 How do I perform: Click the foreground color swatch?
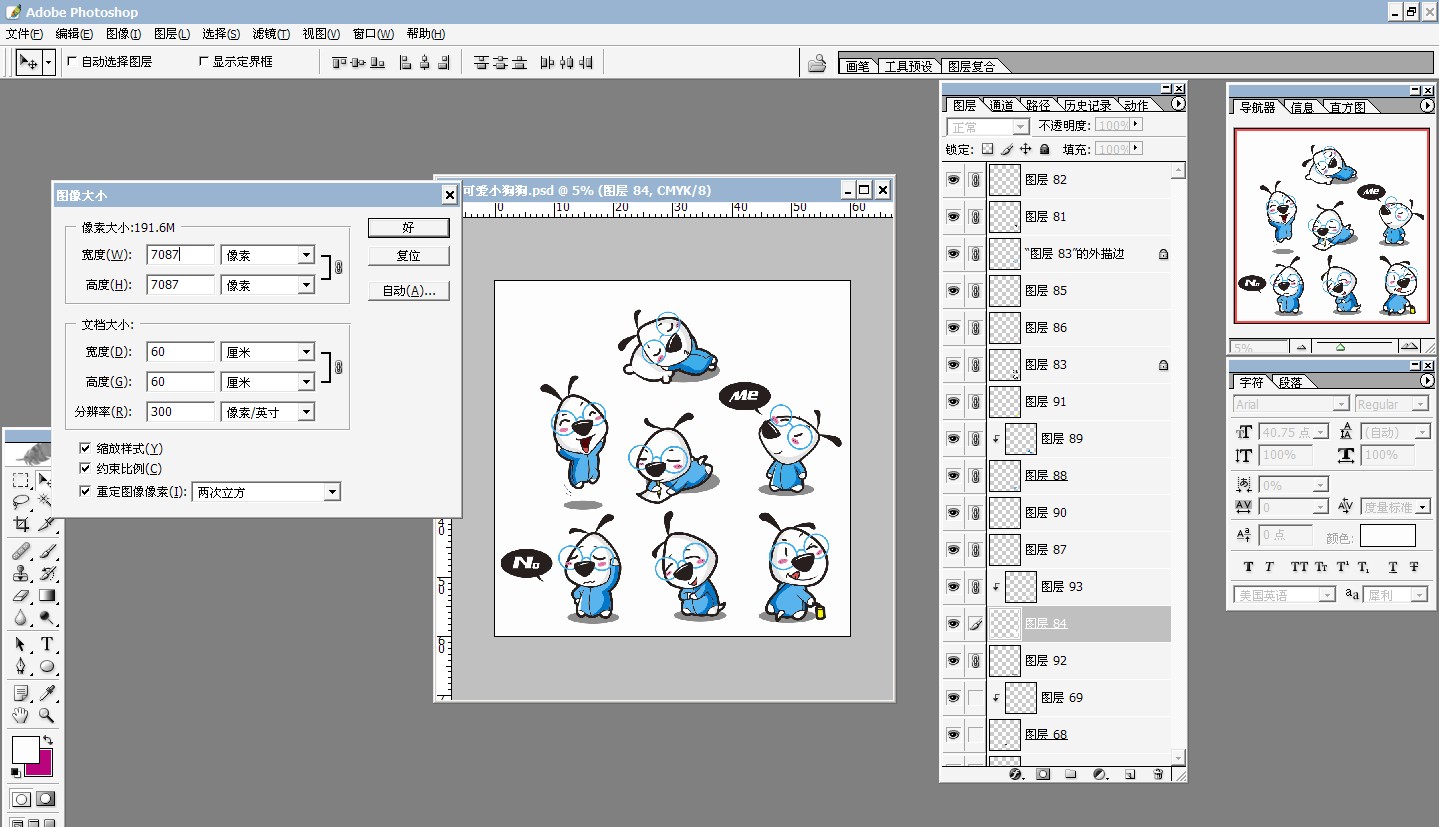point(25,749)
